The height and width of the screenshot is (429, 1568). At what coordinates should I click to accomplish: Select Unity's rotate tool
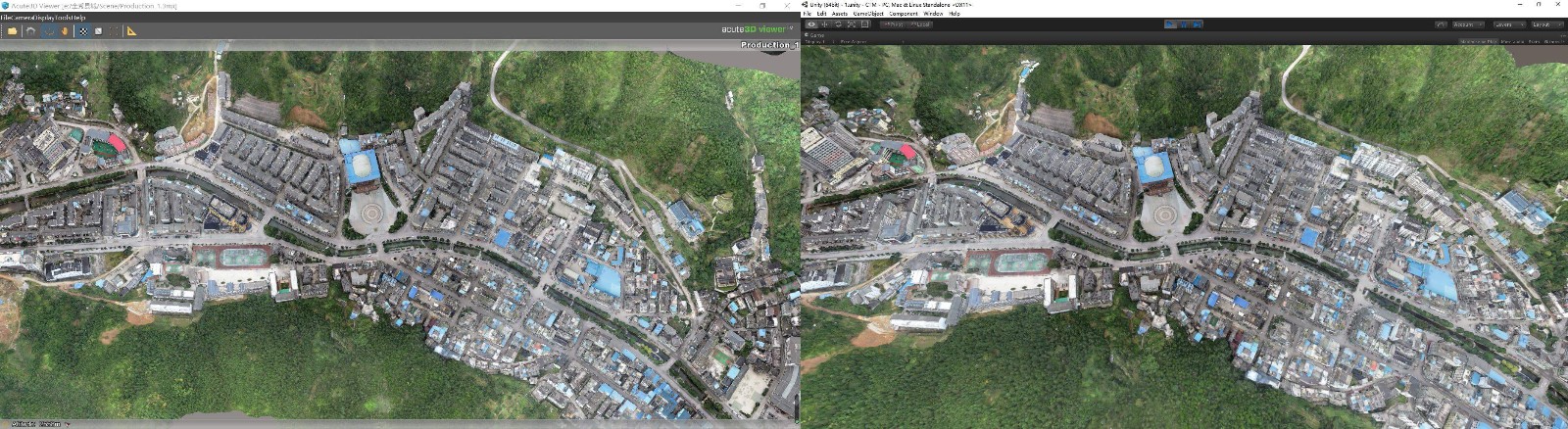[838, 24]
